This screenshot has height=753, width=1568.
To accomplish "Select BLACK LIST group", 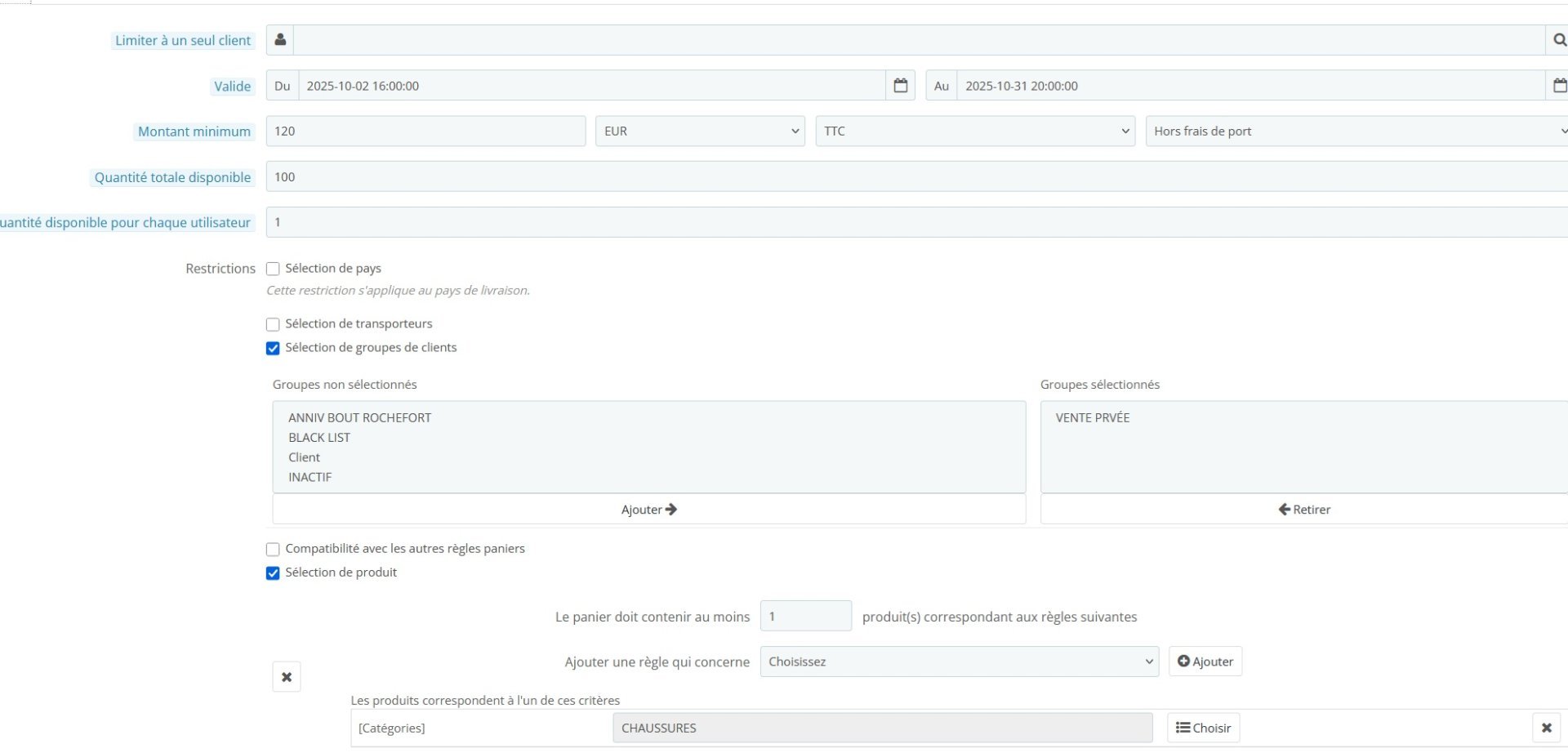I will click(319, 438).
